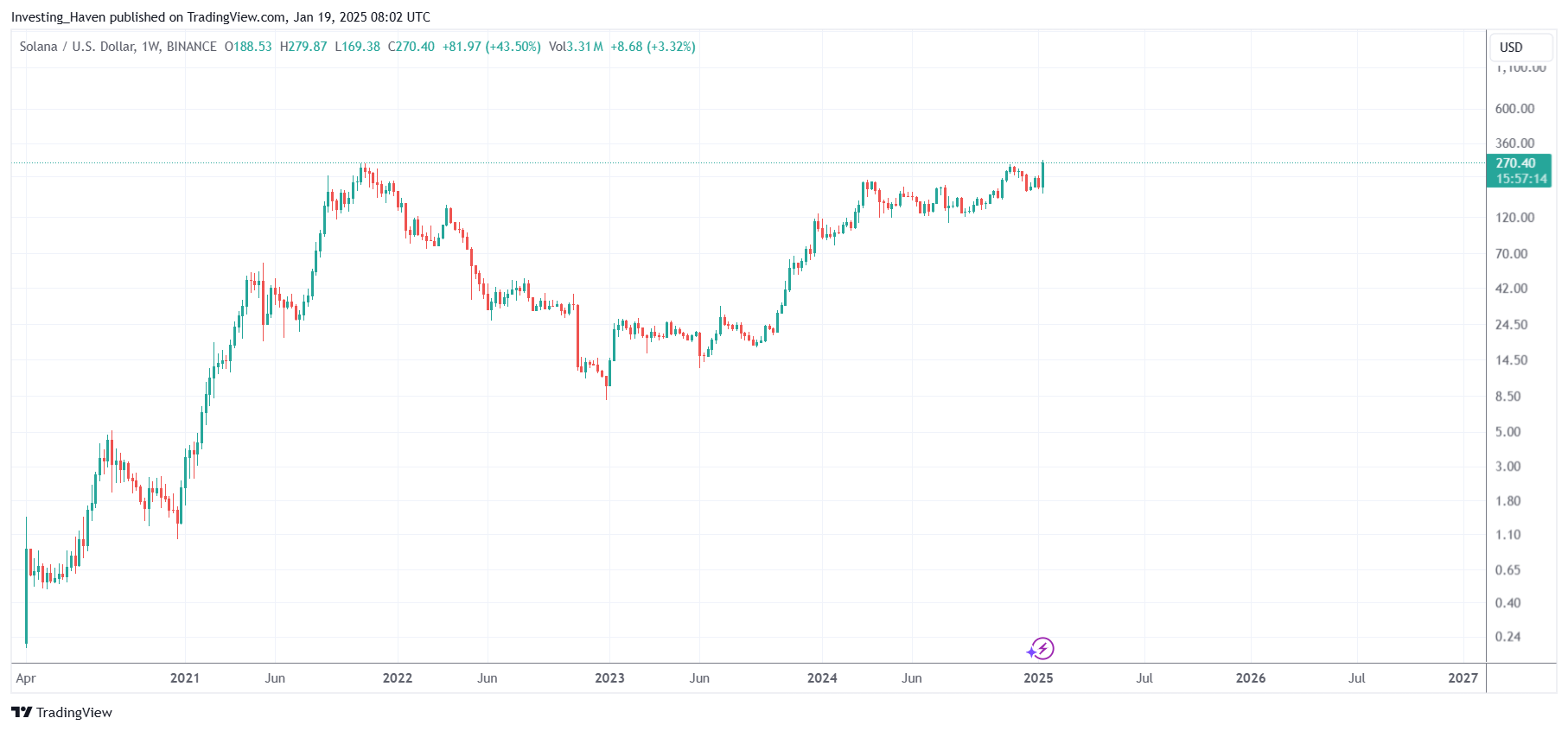Click the 3.00 price axis label
Image resolution: width=1568 pixels, height=731 pixels.
coord(1507,467)
